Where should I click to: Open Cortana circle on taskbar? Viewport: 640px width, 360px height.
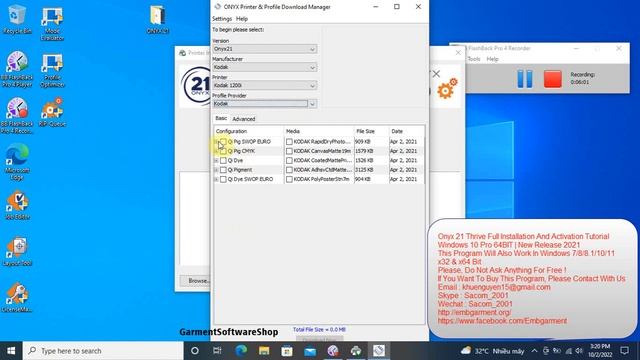195,351
